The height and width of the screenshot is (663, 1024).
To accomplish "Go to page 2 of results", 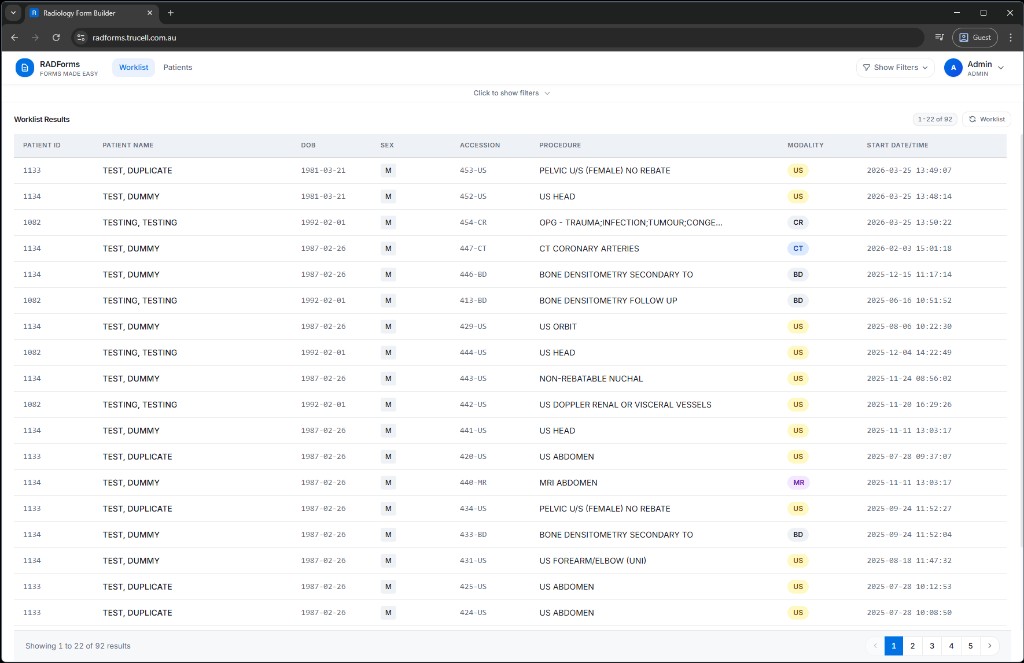I will pos(912,646).
